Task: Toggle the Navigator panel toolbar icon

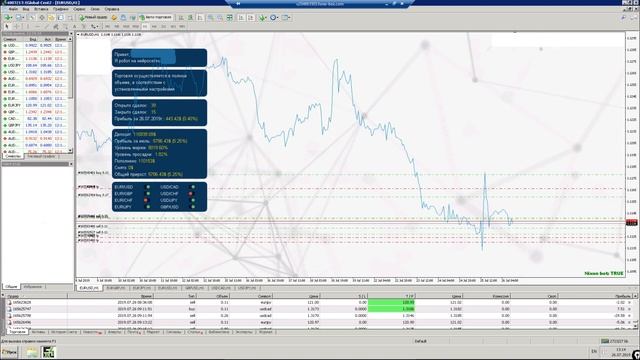Action: tap(51, 18)
